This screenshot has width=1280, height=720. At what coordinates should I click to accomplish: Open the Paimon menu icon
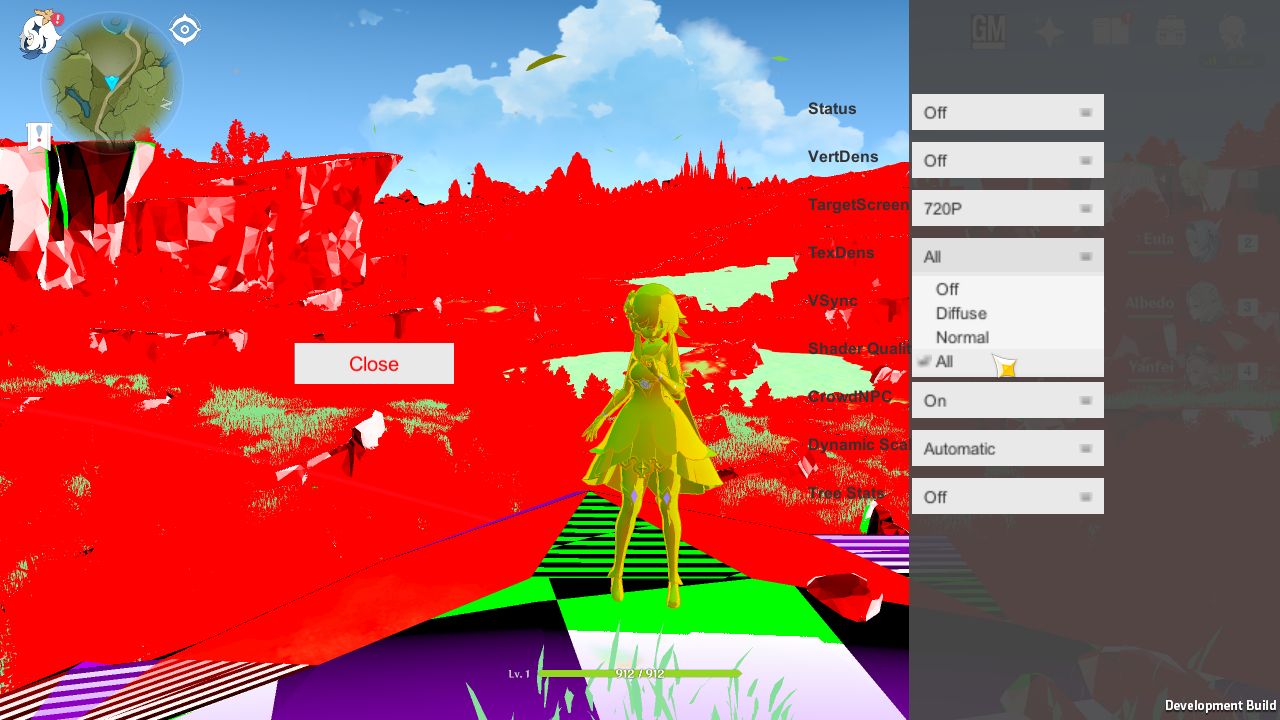click(x=39, y=32)
